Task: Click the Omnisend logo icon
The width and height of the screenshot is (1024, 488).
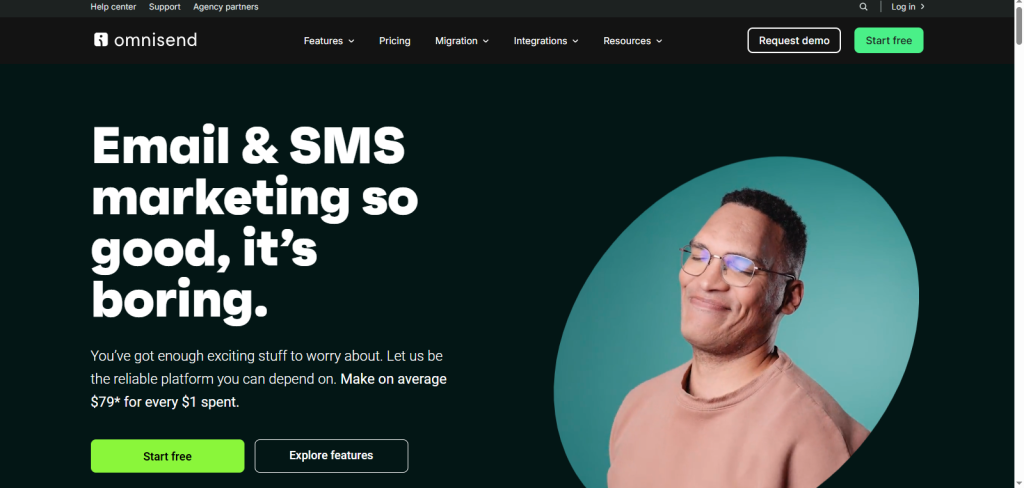Action: [100, 40]
